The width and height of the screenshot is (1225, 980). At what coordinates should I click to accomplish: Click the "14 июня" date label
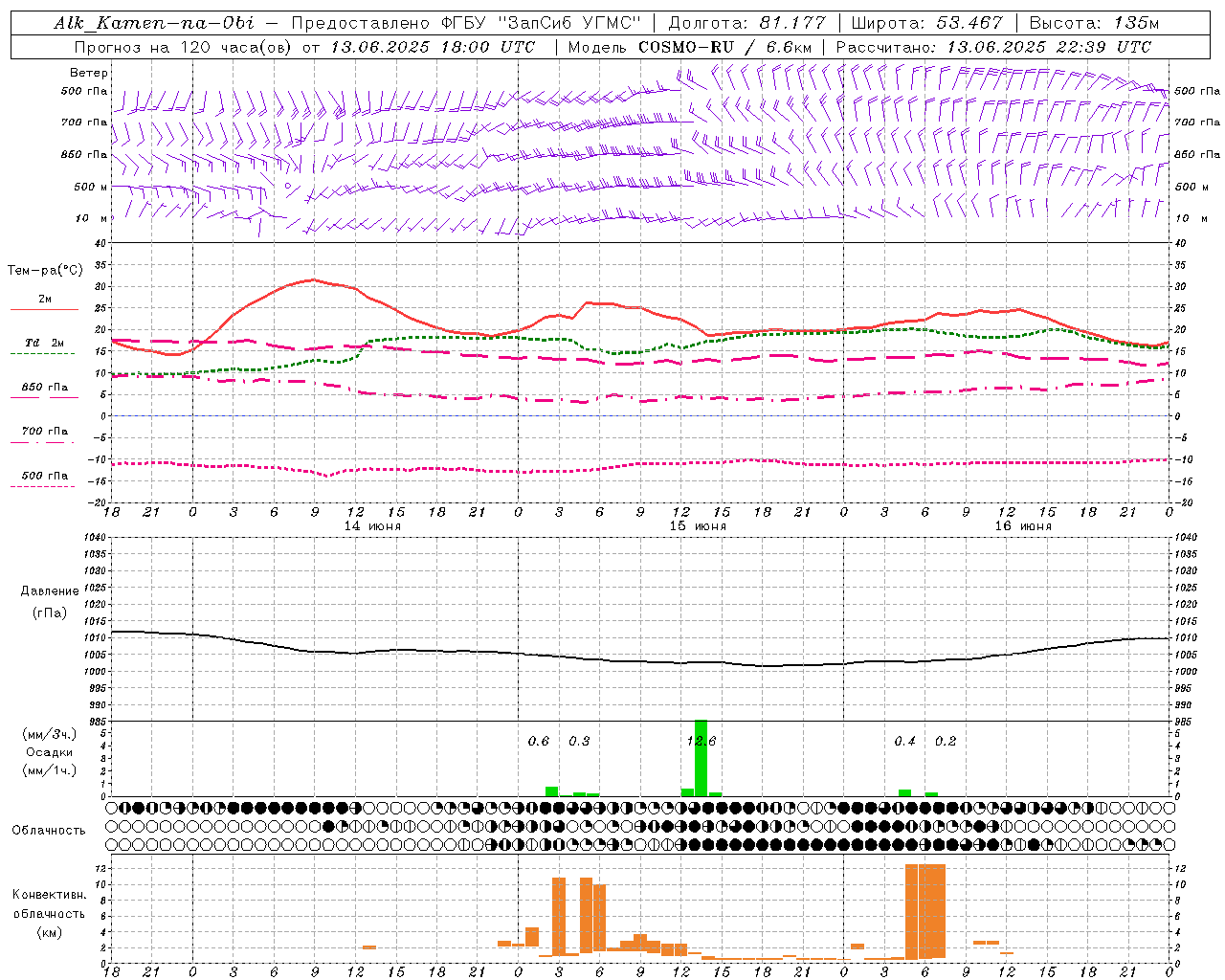tap(372, 526)
